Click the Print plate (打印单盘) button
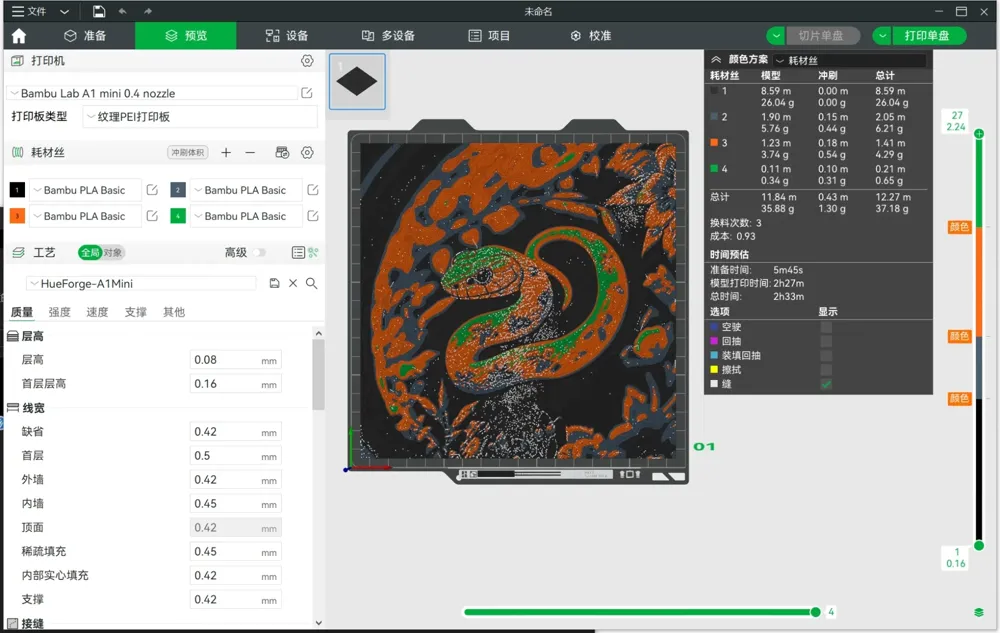 [x=929, y=36]
